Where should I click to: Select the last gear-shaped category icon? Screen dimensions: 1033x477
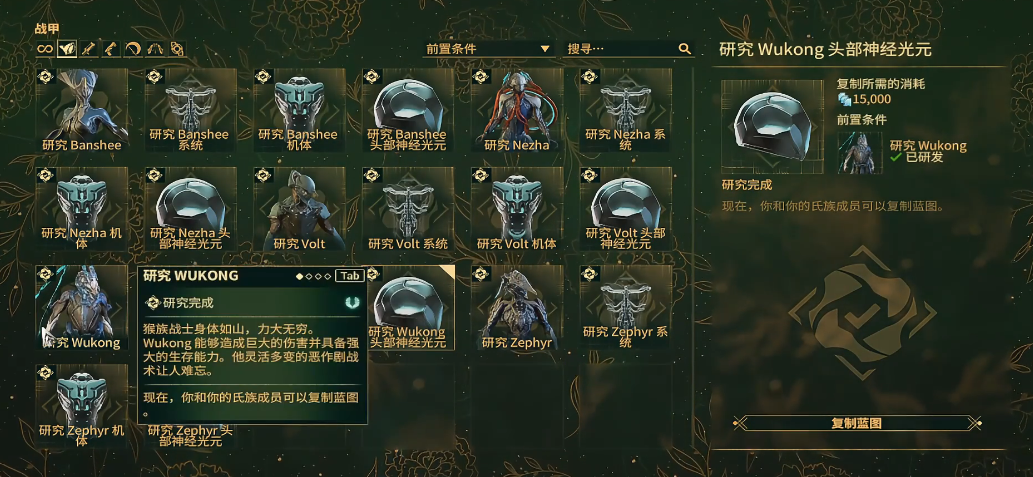(177, 49)
